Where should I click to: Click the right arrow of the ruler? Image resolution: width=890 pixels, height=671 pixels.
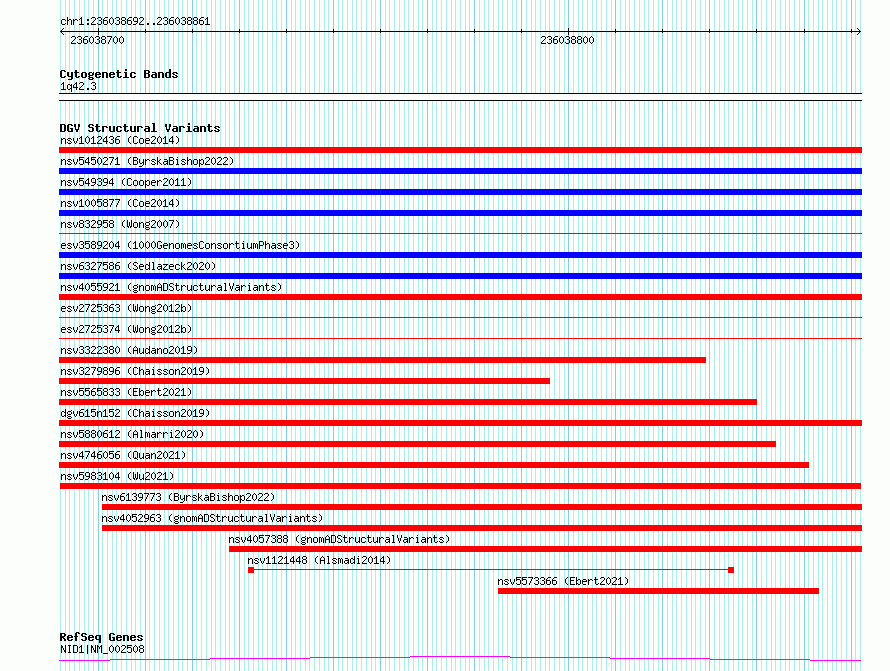[858, 32]
